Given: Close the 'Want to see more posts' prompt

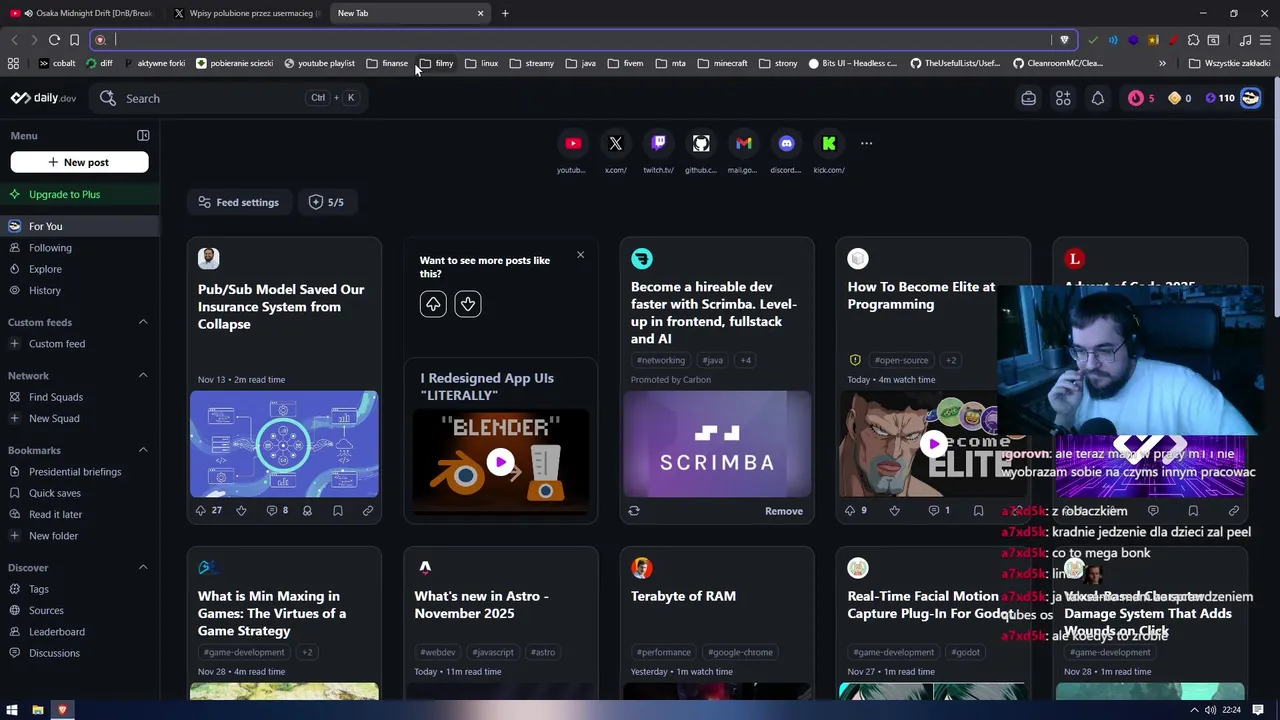Looking at the screenshot, I should tap(580, 255).
